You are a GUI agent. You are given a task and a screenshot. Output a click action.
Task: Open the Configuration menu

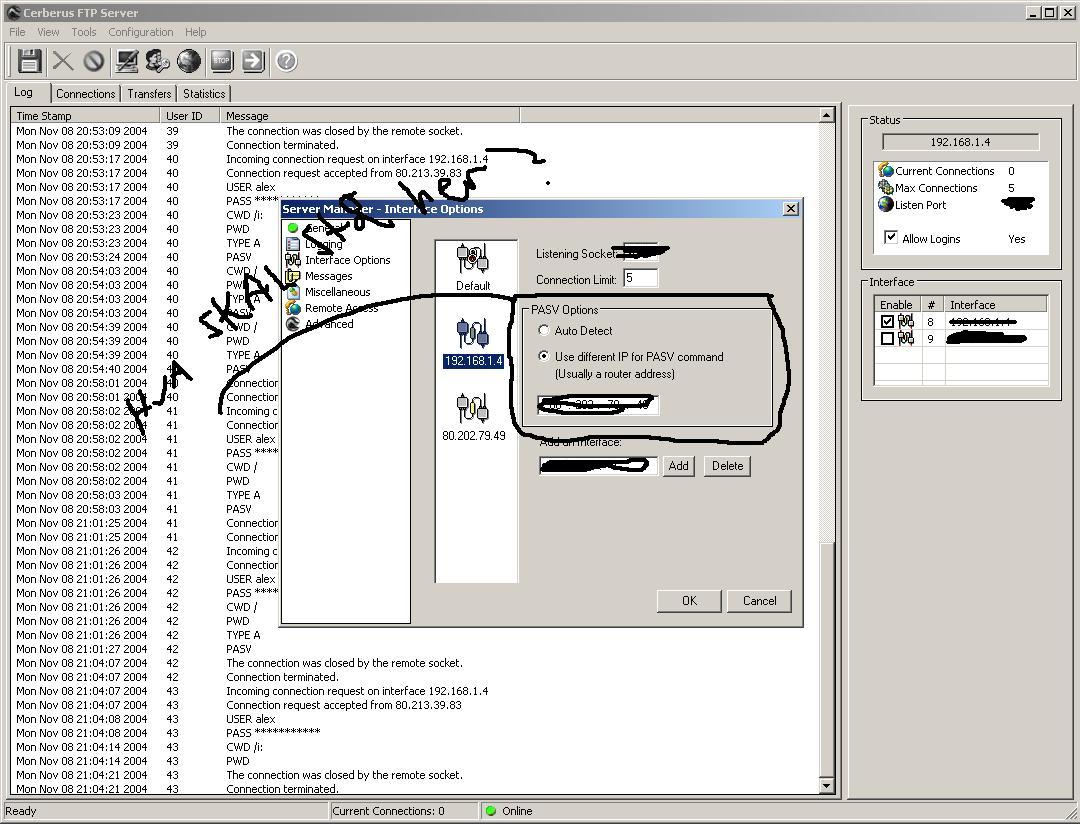tap(141, 32)
